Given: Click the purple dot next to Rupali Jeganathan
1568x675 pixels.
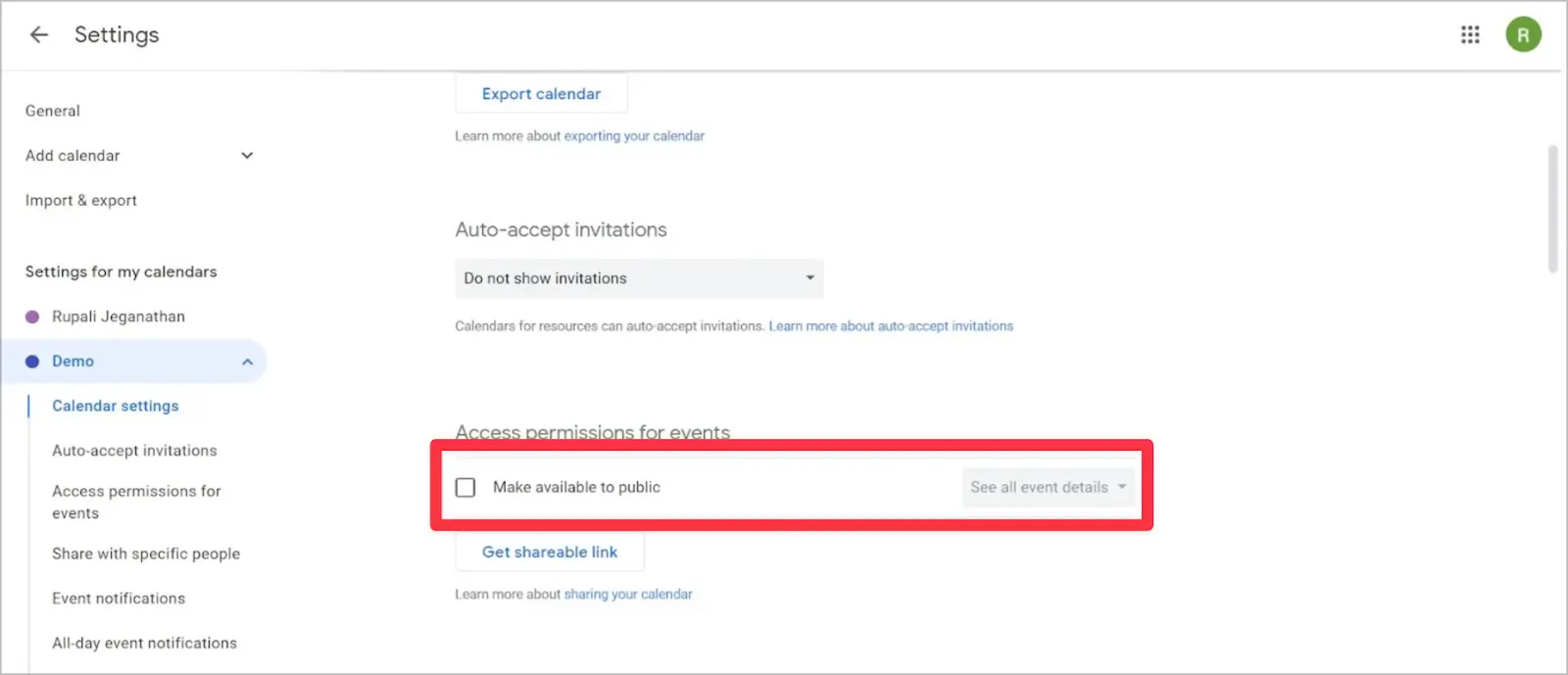Looking at the screenshot, I should 32,316.
